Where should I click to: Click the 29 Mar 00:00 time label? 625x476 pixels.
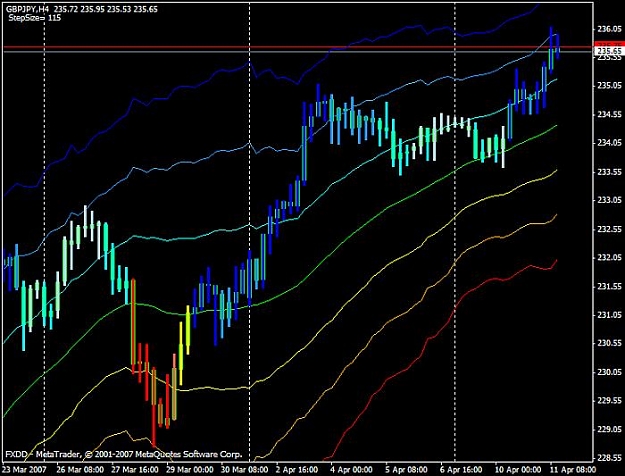190,470
